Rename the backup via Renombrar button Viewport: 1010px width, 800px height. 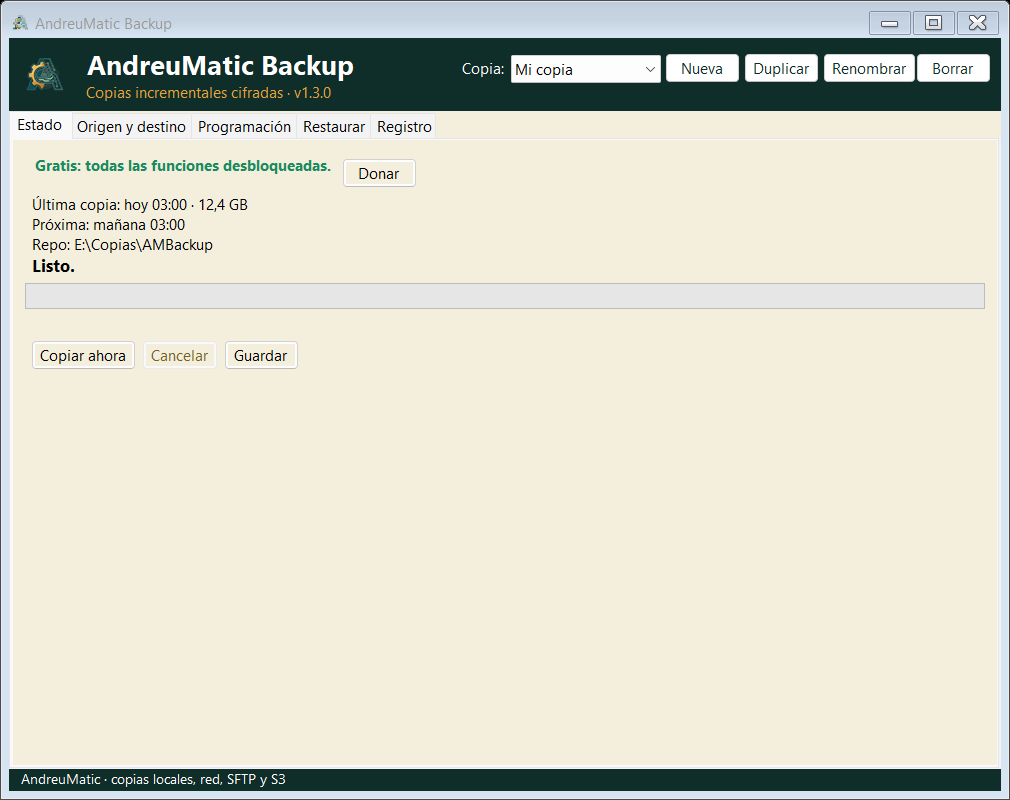coord(869,68)
